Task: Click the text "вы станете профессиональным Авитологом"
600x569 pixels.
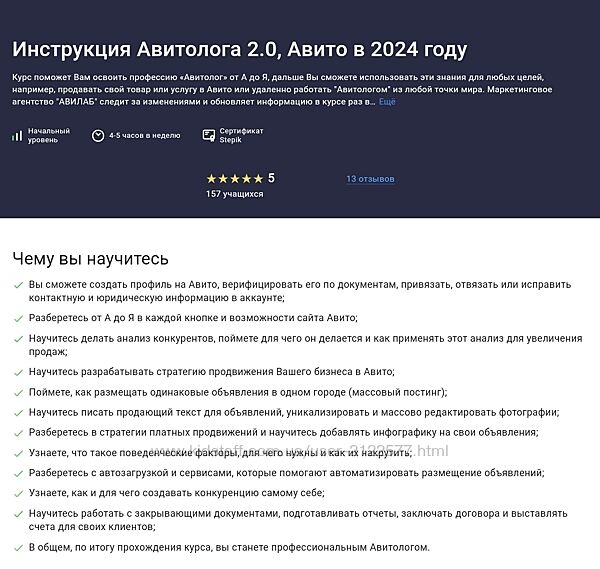Action: point(322,548)
